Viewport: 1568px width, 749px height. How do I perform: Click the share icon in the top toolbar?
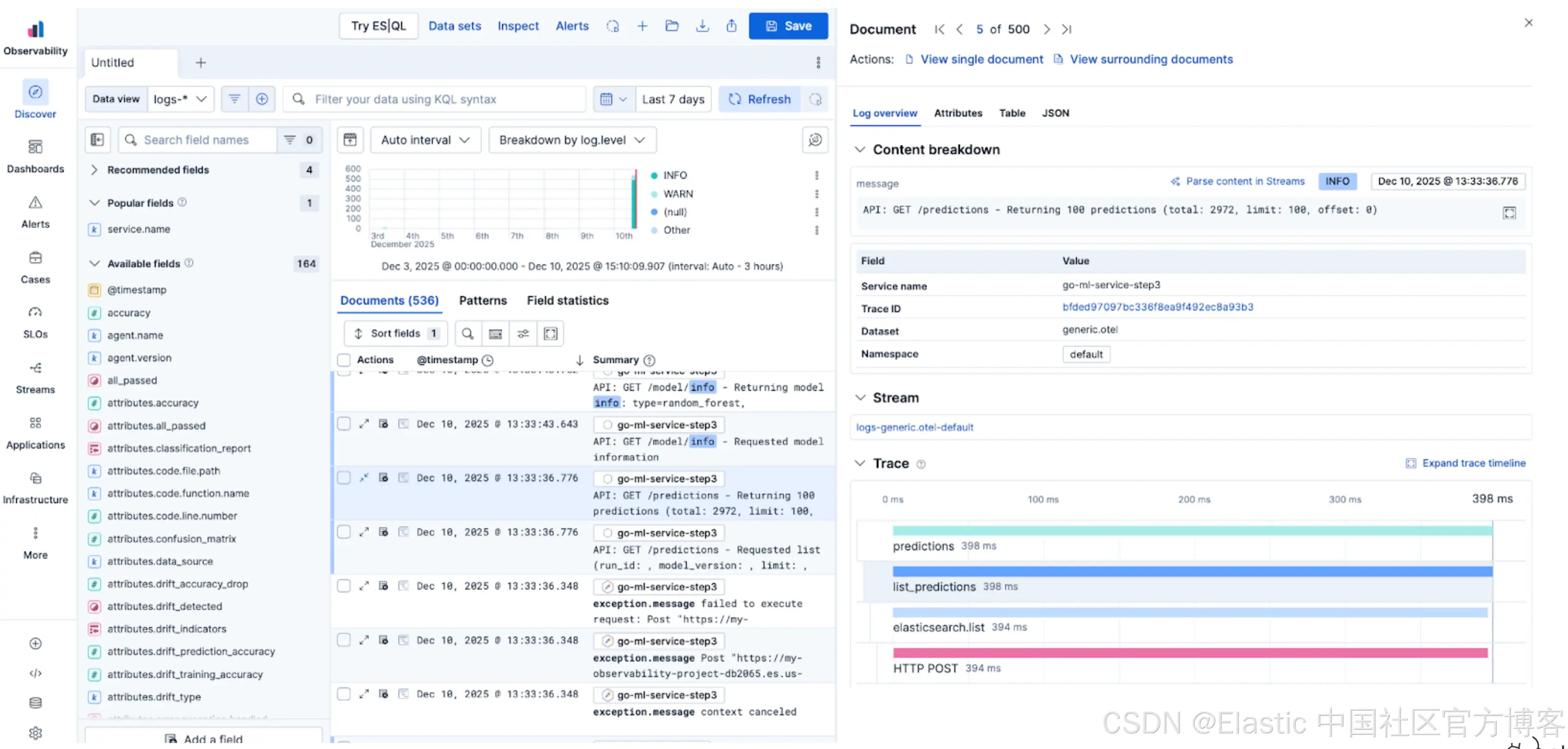coord(731,26)
